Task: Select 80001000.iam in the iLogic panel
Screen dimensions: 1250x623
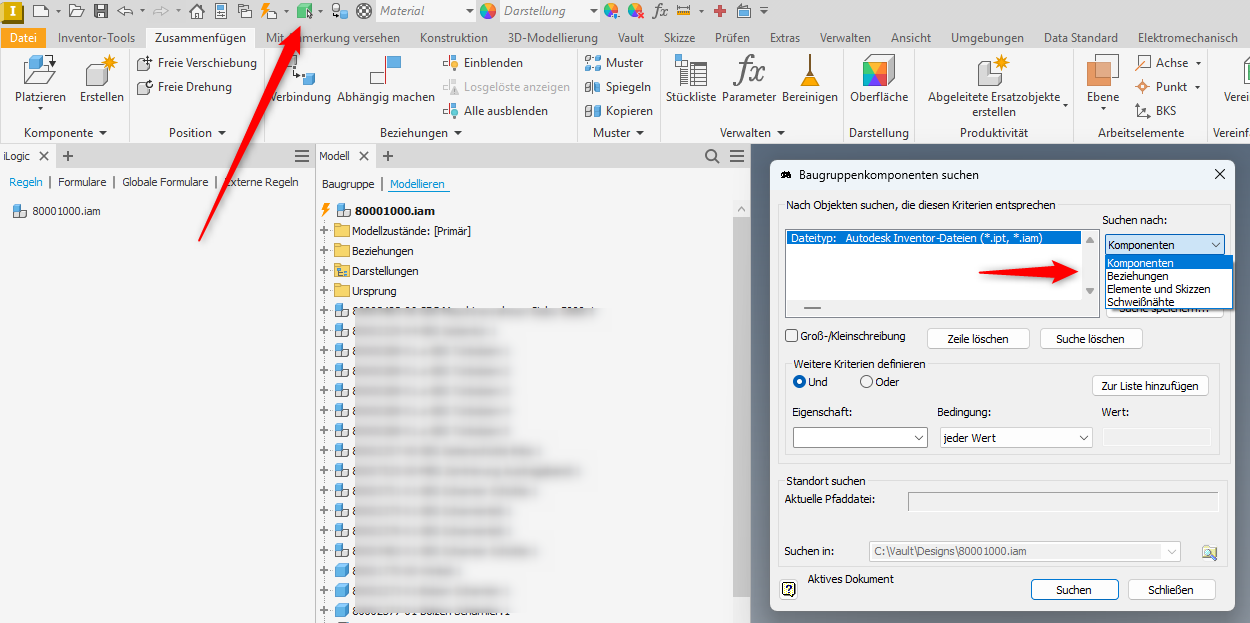Action: [57, 211]
